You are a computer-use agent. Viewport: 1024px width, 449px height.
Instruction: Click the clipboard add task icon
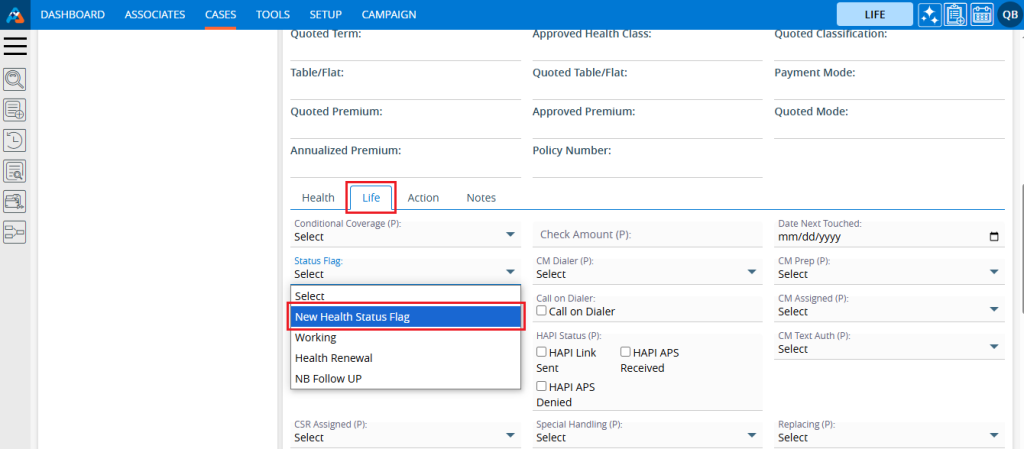[955, 15]
